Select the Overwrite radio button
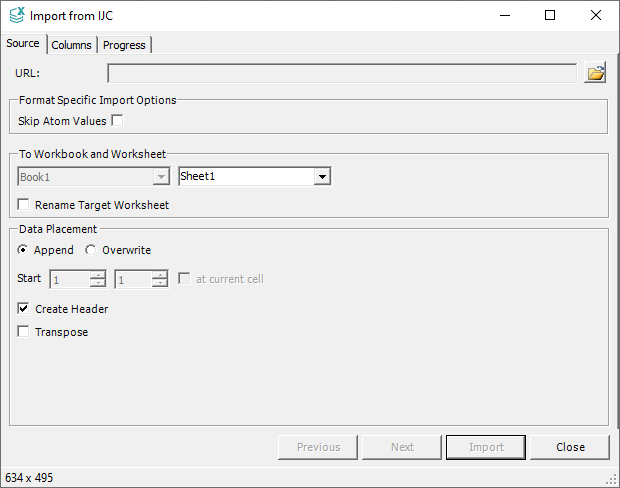 91,250
